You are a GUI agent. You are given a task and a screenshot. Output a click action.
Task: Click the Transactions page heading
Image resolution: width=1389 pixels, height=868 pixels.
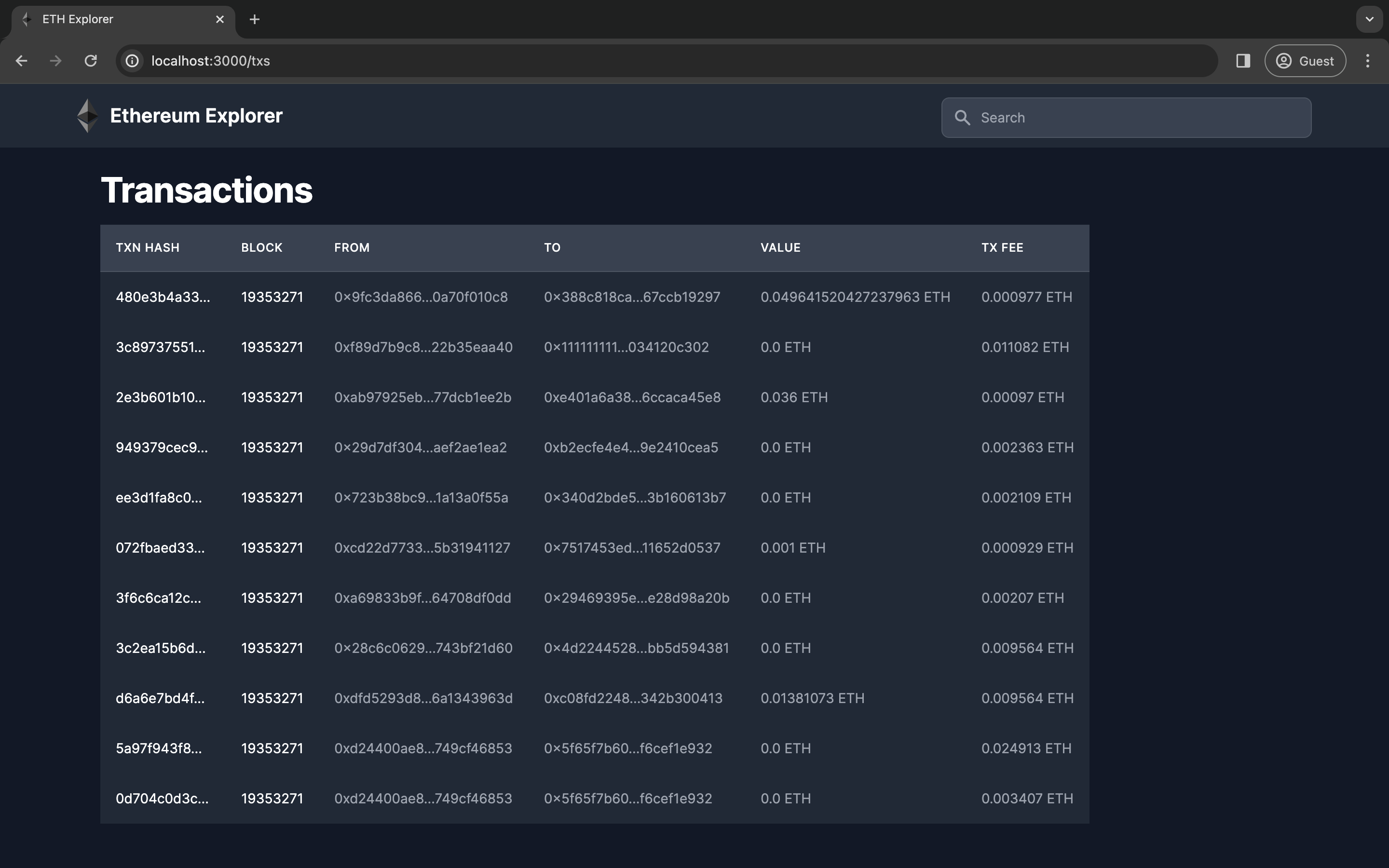pyautogui.click(x=206, y=190)
